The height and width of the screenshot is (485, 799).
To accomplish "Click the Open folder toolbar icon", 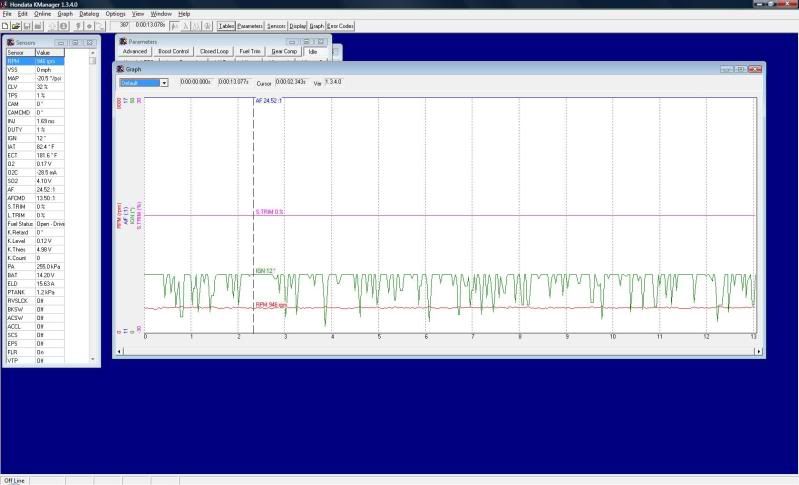I will pos(14,25).
